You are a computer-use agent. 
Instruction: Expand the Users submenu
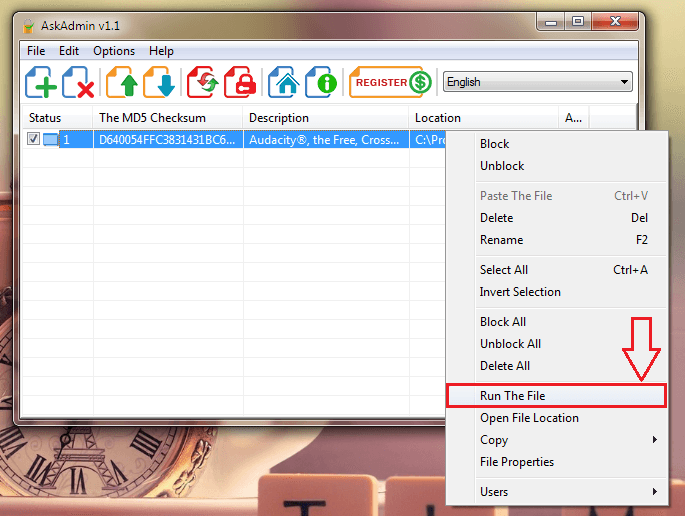(569, 492)
